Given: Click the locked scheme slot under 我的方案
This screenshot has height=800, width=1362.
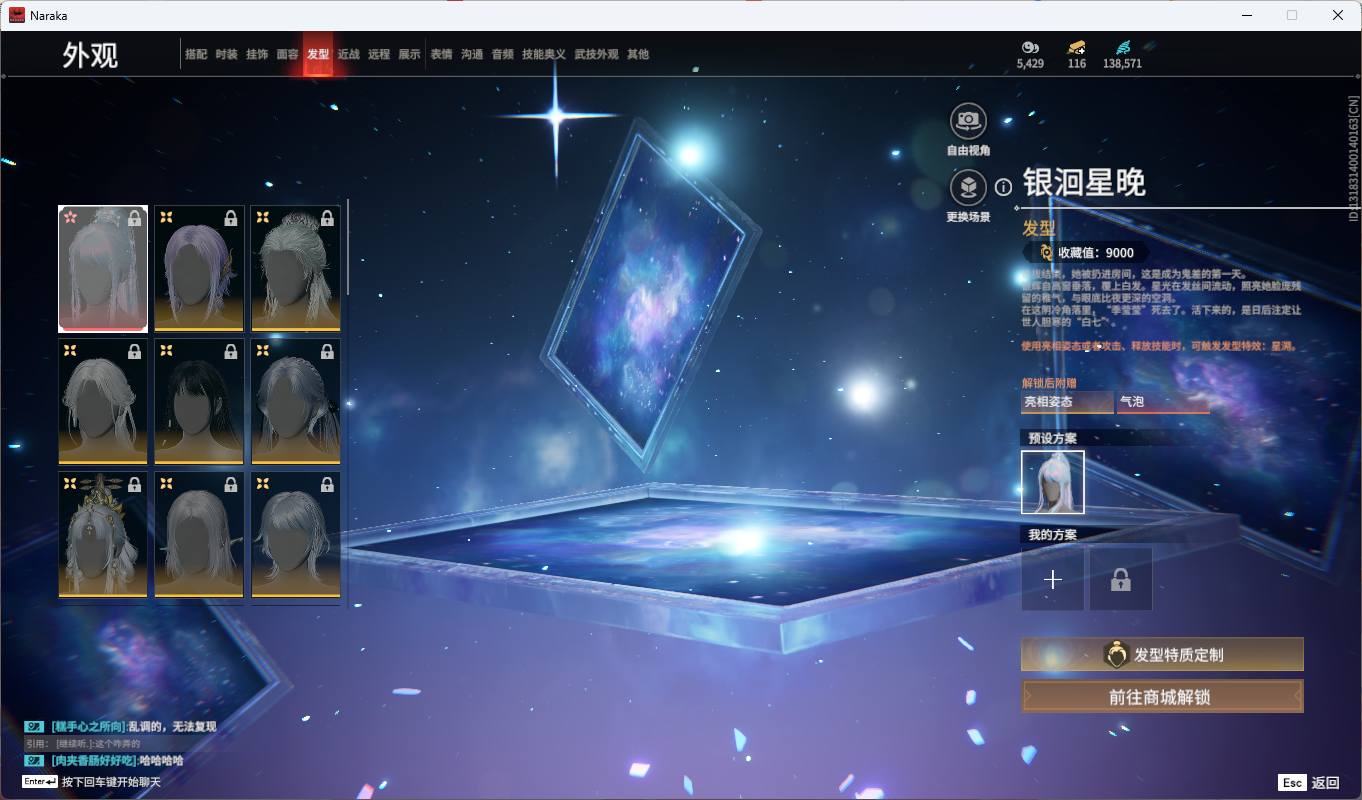Looking at the screenshot, I should (x=1120, y=580).
